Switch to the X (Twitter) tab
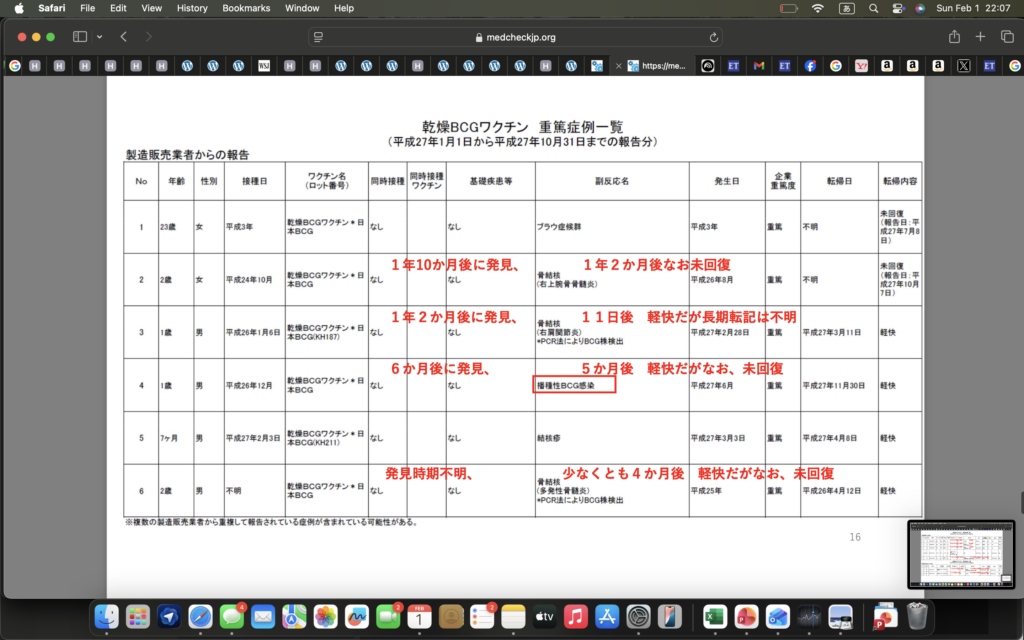1024x640 pixels. (963, 66)
